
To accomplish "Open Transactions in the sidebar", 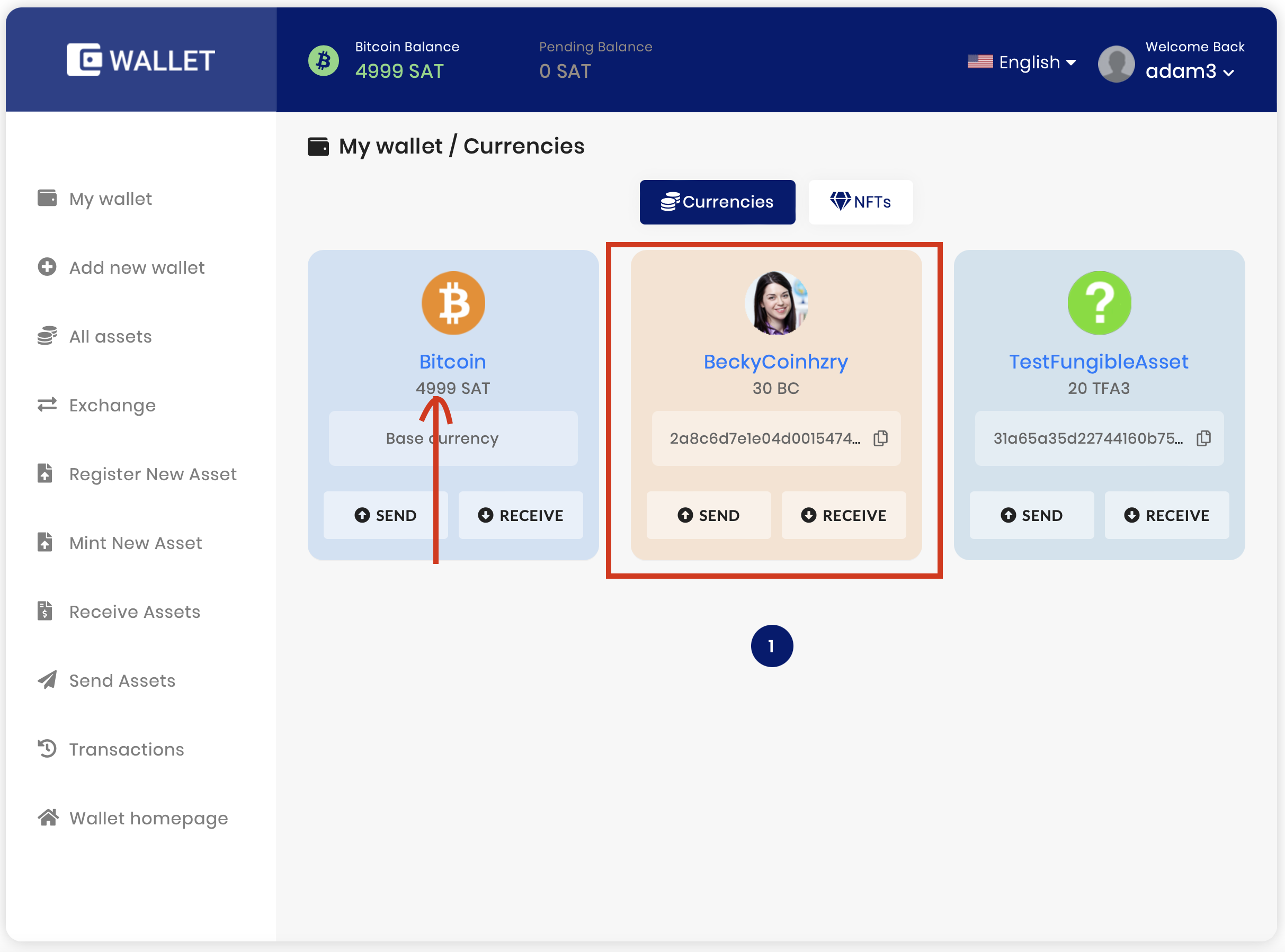I will 126,750.
